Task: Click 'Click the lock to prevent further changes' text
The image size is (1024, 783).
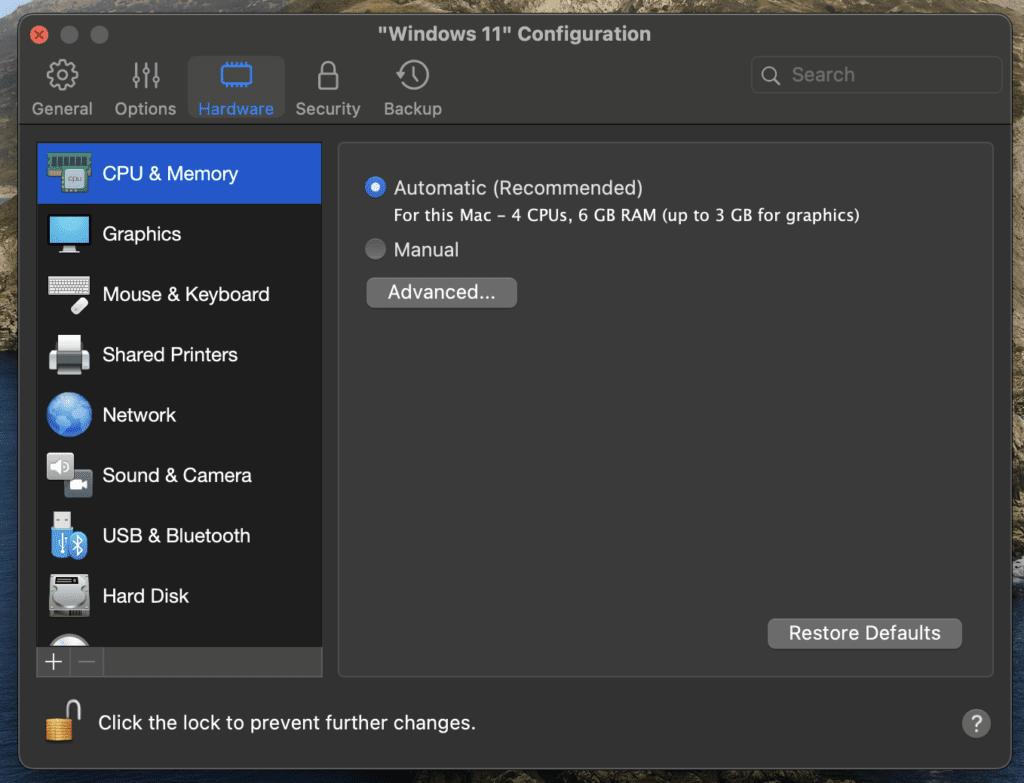Action: 287,723
